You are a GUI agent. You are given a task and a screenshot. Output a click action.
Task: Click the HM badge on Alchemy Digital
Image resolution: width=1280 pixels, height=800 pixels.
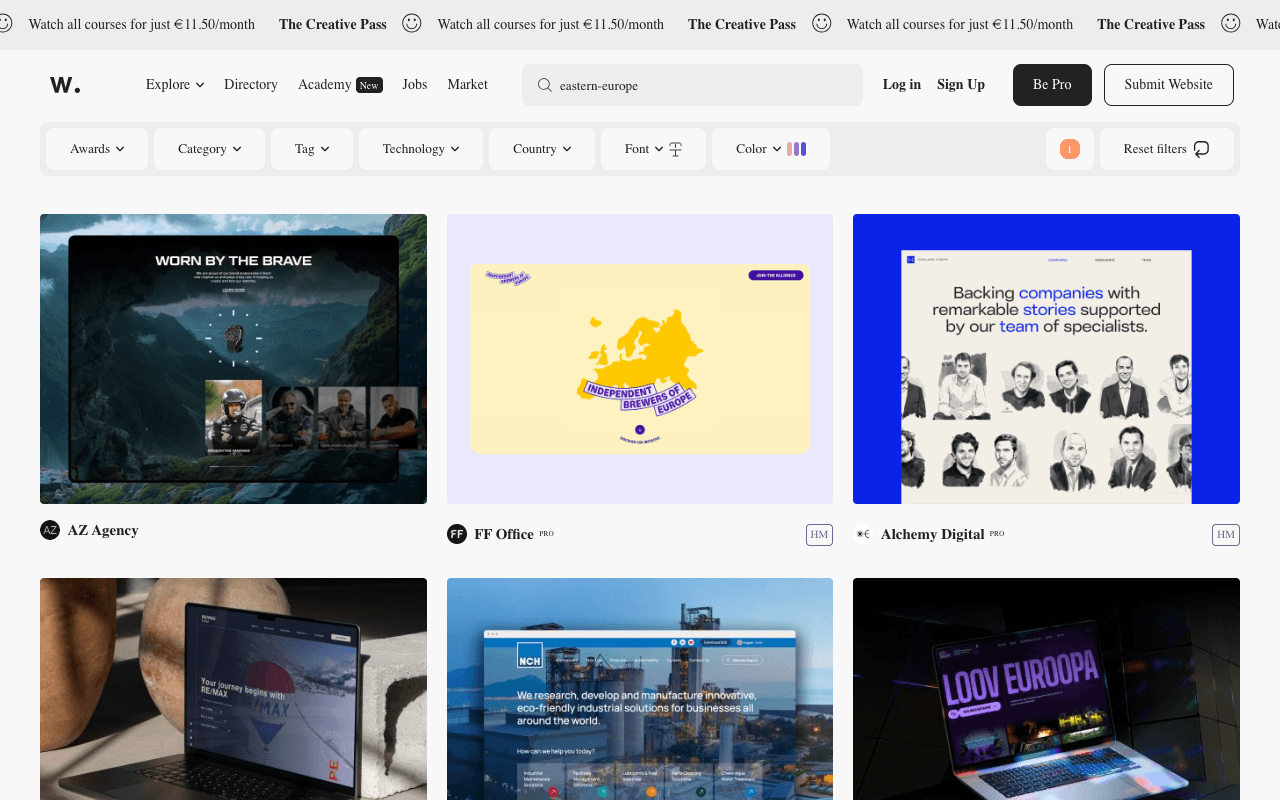tap(1226, 534)
